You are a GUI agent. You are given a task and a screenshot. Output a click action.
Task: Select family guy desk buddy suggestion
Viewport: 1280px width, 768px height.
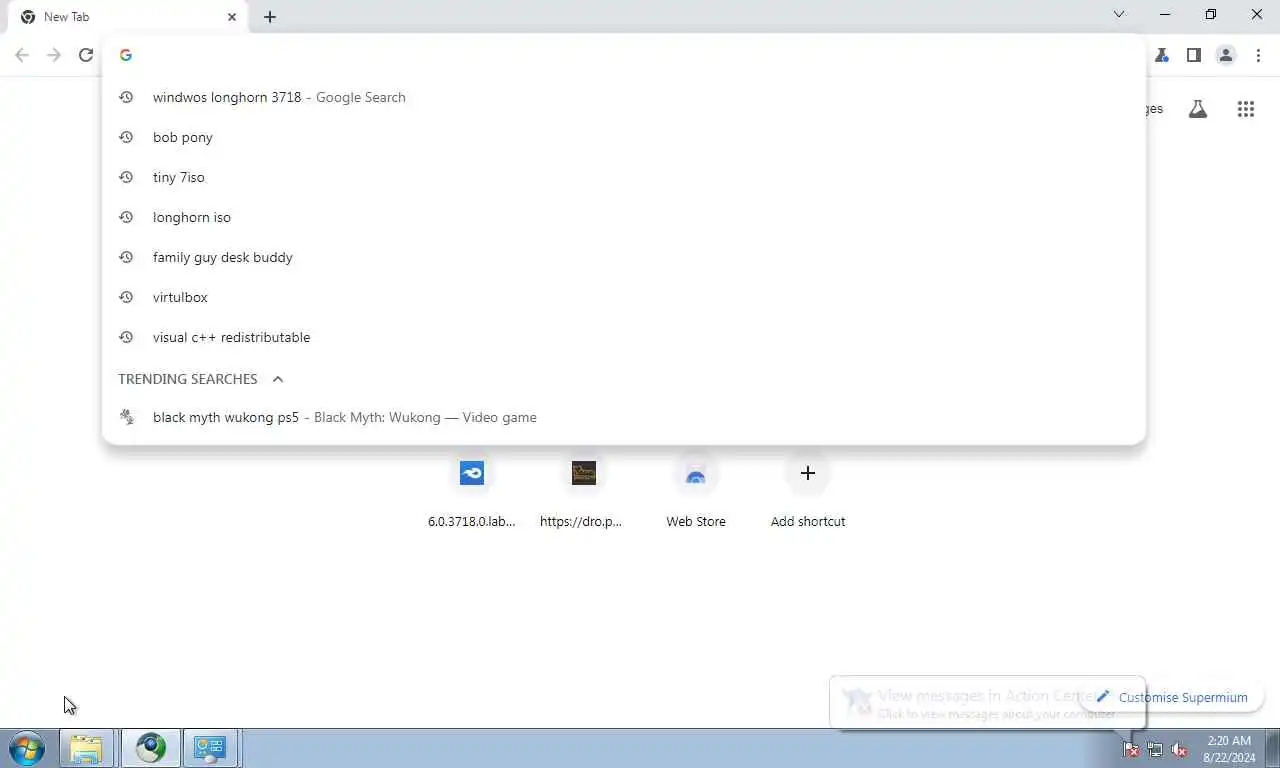pyautogui.click(x=624, y=257)
